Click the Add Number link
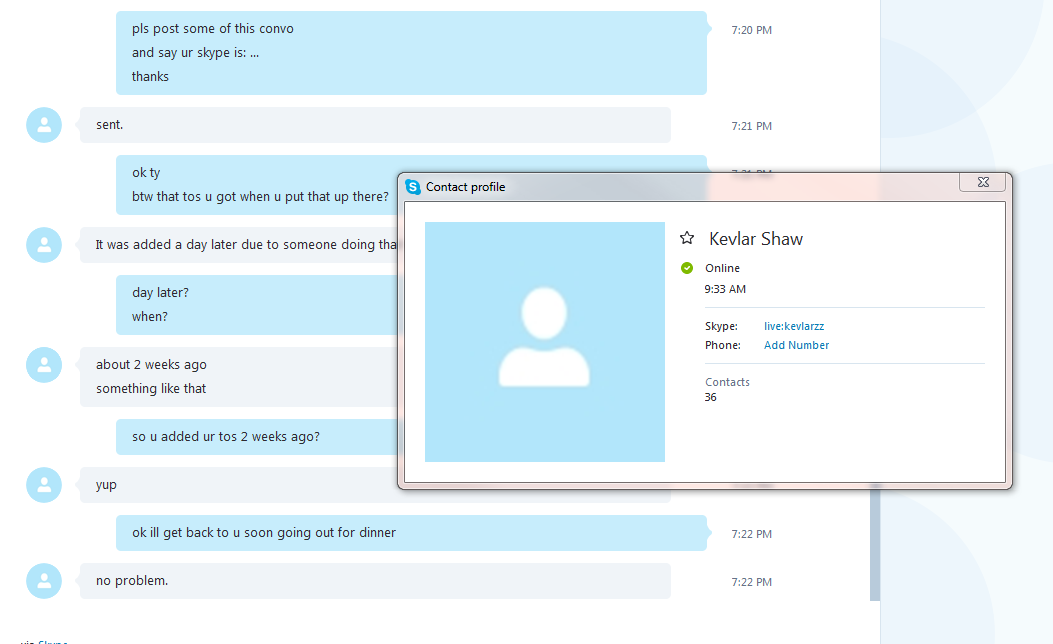The width and height of the screenshot is (1053, 644). [796, 344]
